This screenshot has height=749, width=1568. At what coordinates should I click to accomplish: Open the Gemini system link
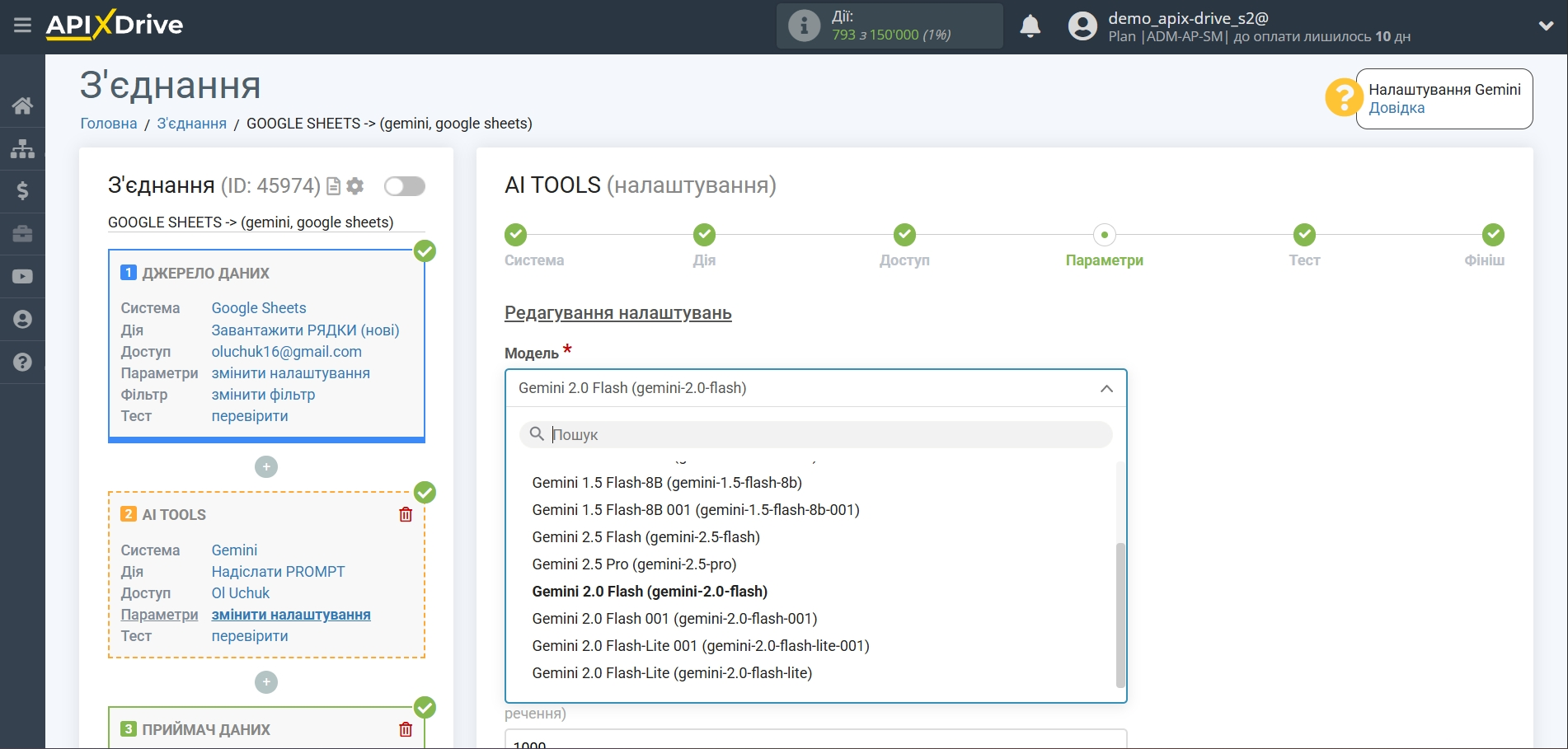tap(234, 550)
